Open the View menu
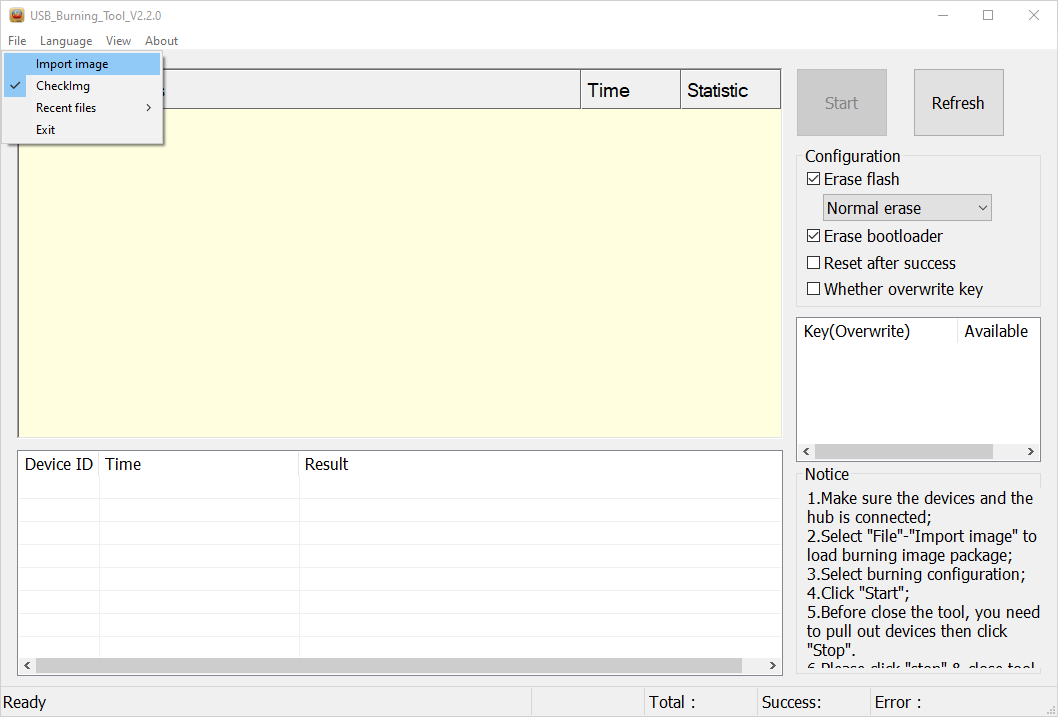1058x717 pixels. [118, 40]
